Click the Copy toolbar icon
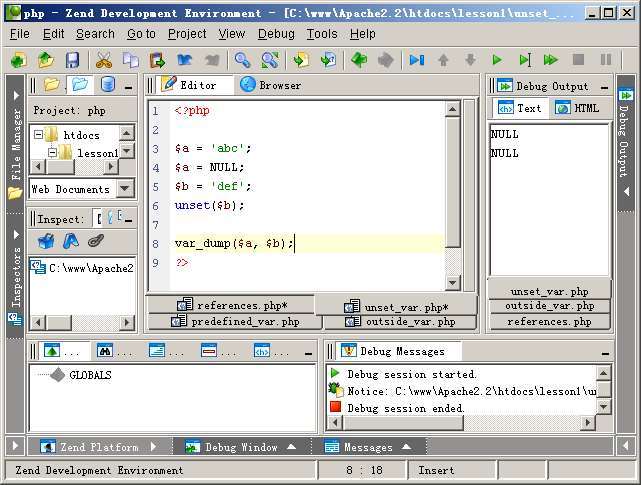The height and width of the screenshot is (485, 641). (x=131, y=61)
